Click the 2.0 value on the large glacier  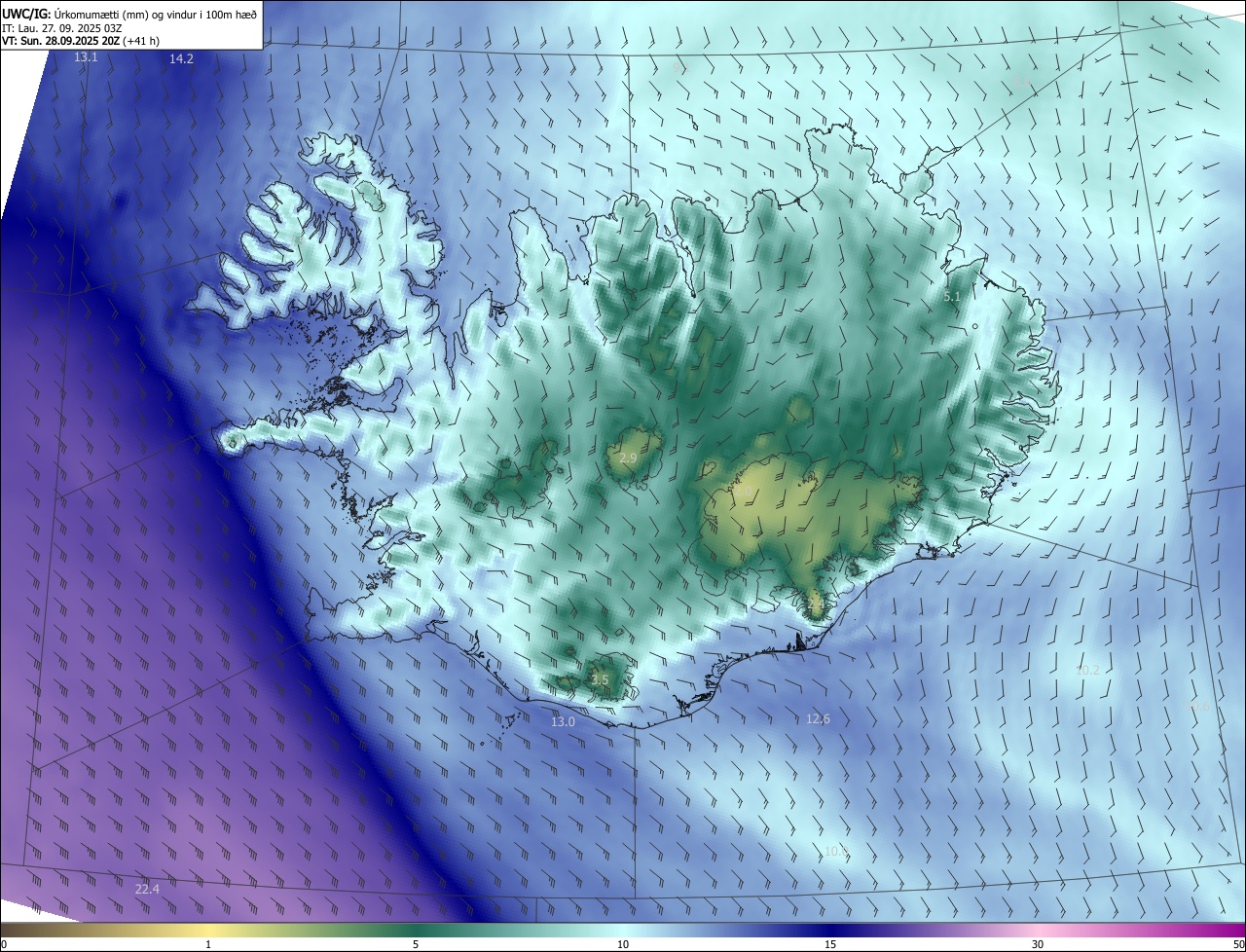pyautogui.click(x=743, y=493)
